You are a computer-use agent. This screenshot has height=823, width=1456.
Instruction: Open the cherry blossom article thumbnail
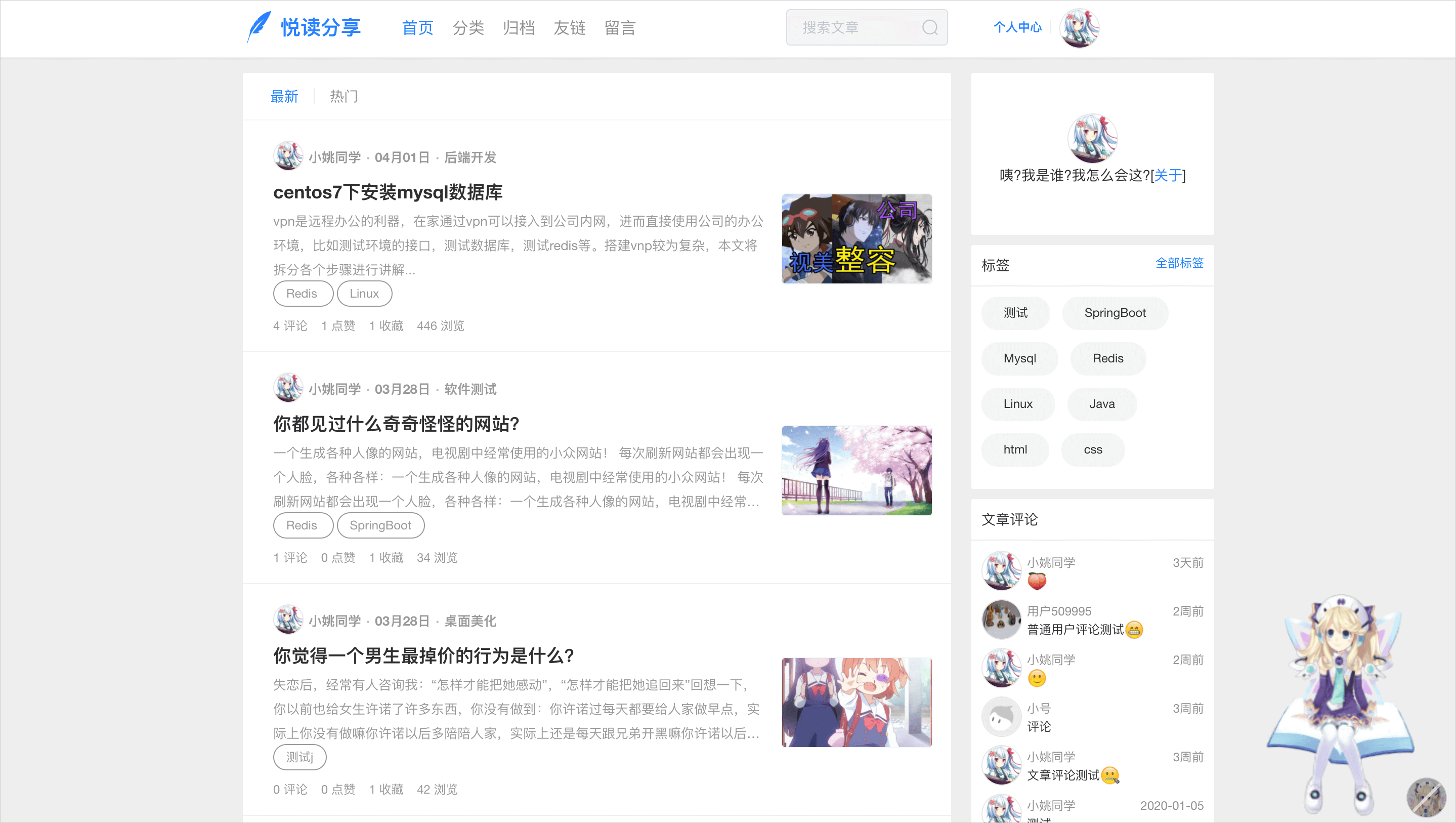(x=855, y=470)
